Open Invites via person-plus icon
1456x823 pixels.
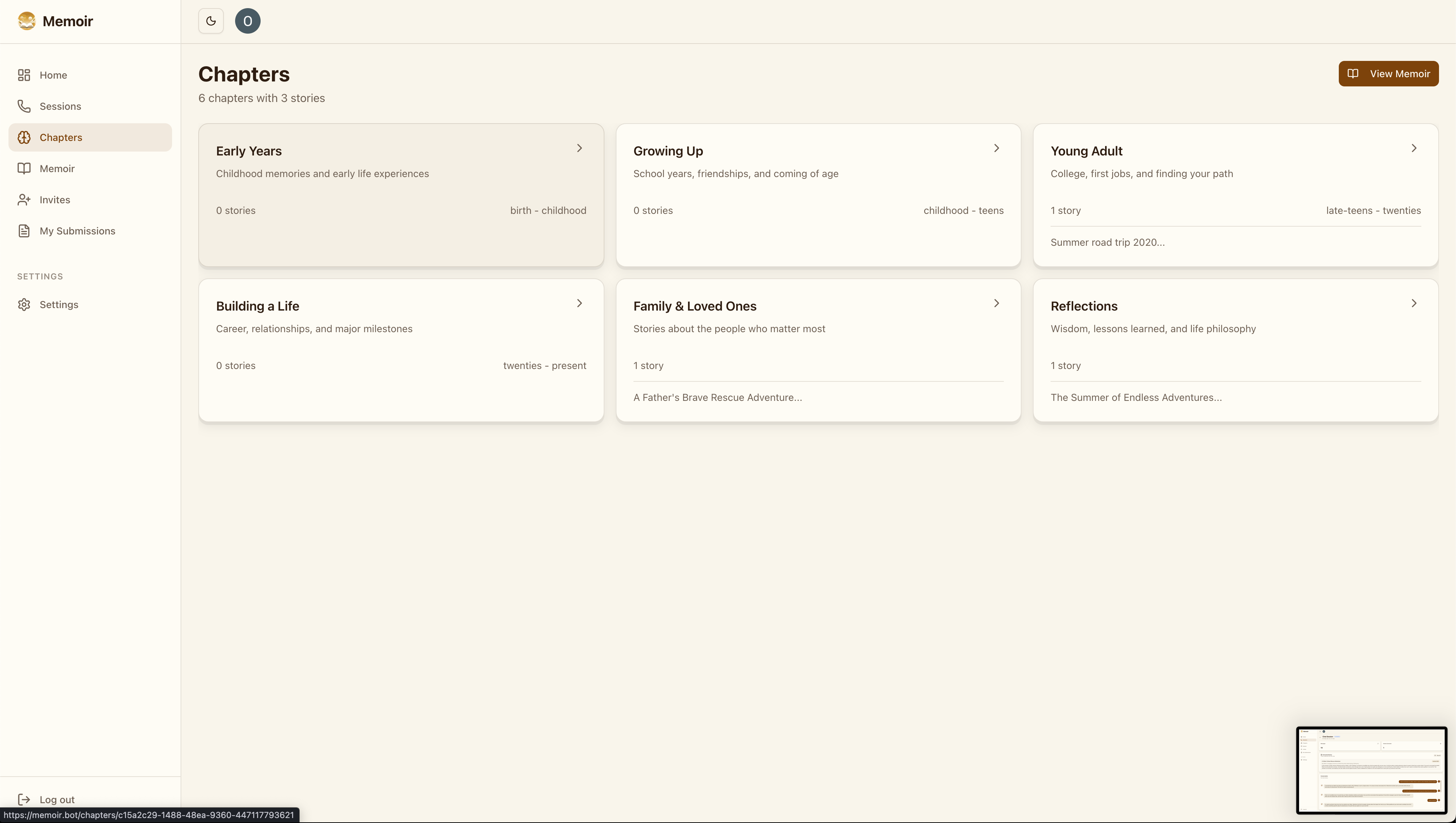pyautogui.click(x=24, y=199)
